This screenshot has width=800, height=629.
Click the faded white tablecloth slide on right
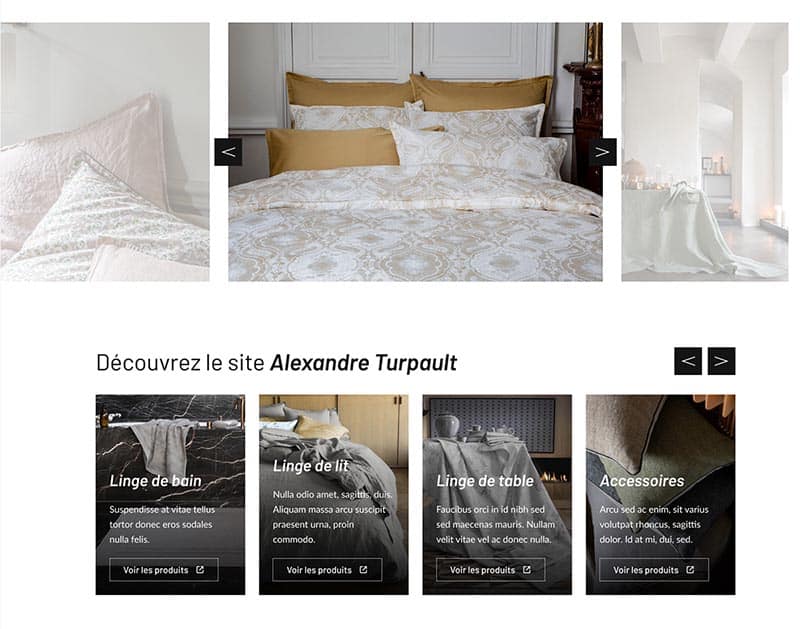point(705,152)
